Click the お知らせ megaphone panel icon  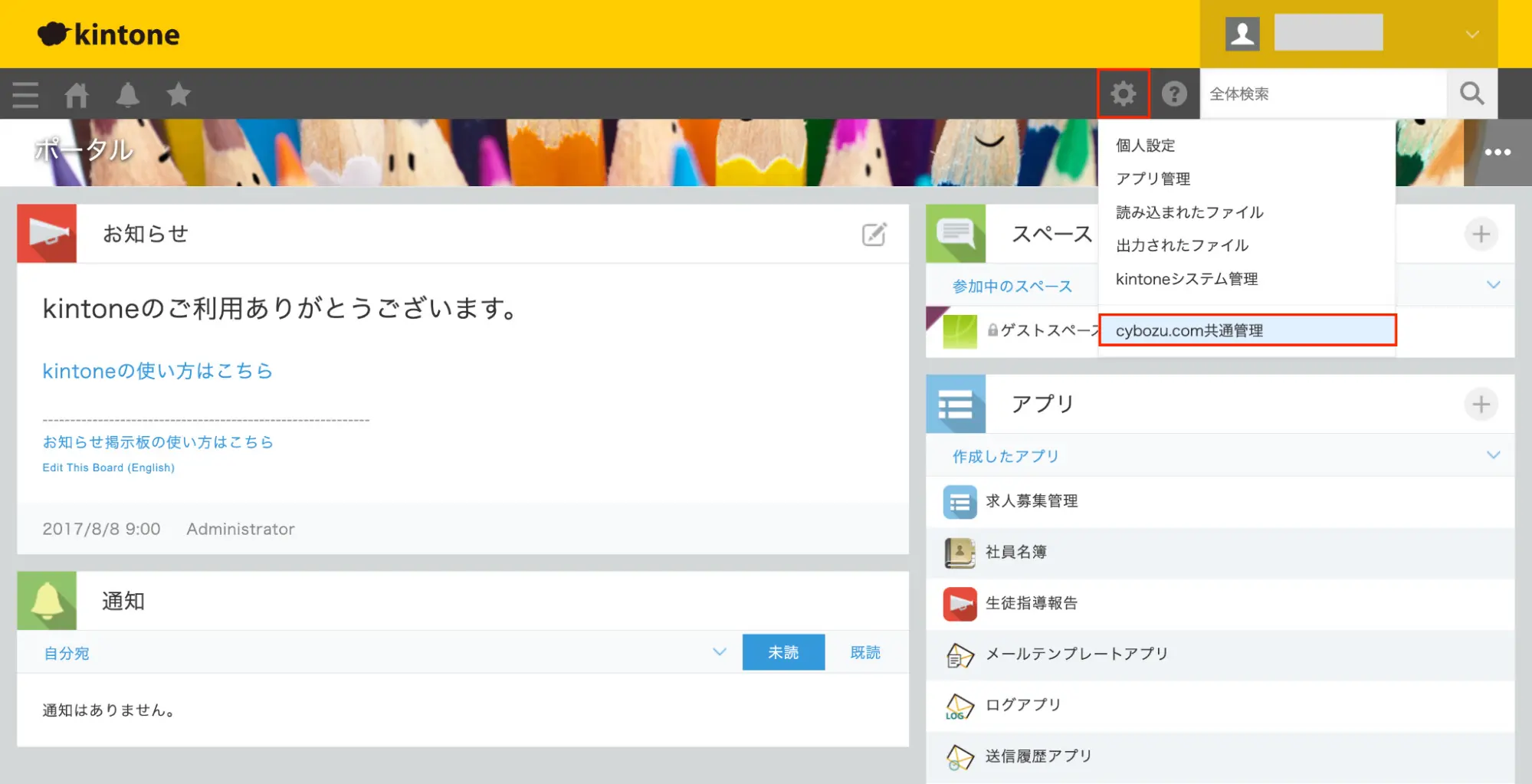[x=47, y=234]
